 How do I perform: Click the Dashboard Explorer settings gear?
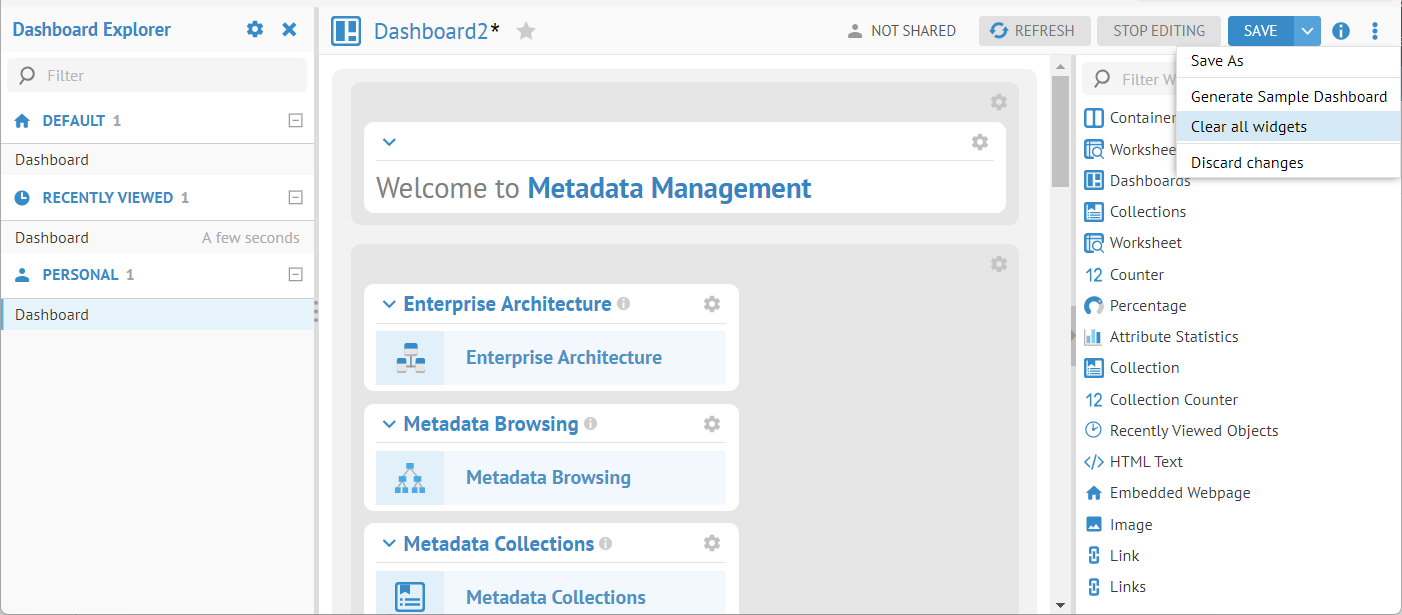(x=255, y=30)
